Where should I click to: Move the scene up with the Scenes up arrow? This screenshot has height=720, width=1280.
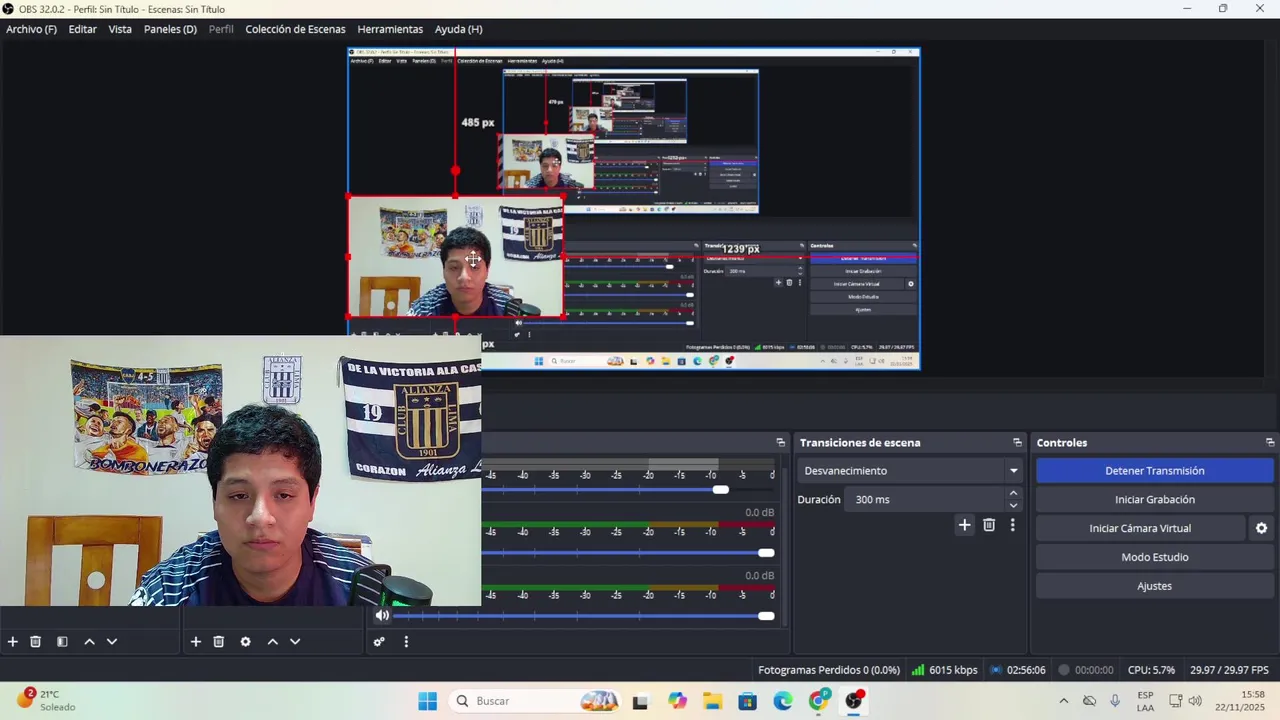tap(89, 642)
